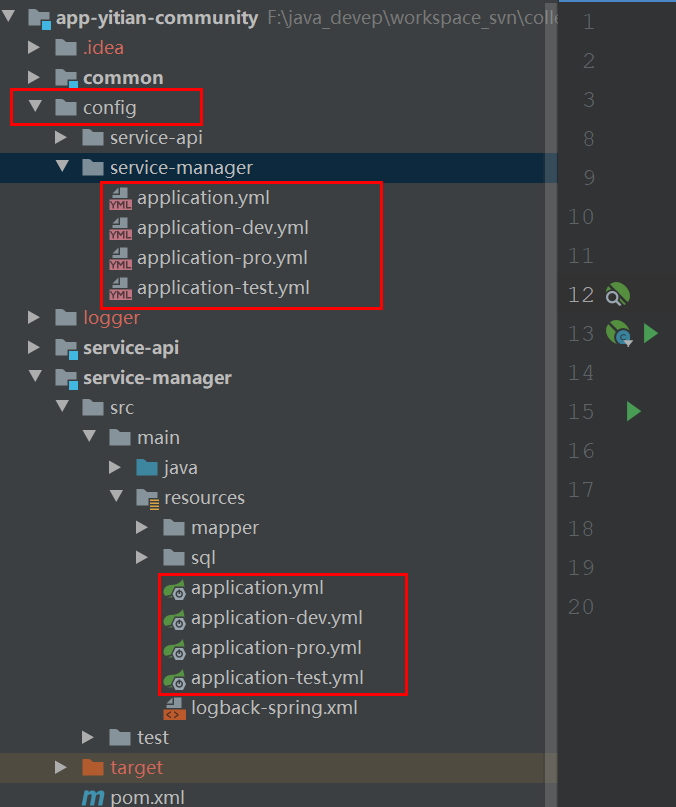This screenshot has height=807, width=676.
Task: Click the green run arrow on line 15
Action: [634, 411]
